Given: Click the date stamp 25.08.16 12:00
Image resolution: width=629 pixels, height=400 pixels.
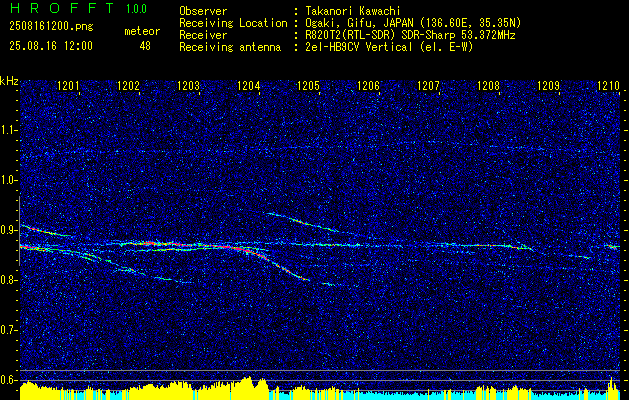Looking at the screenshot, I should tap(51, 46).
